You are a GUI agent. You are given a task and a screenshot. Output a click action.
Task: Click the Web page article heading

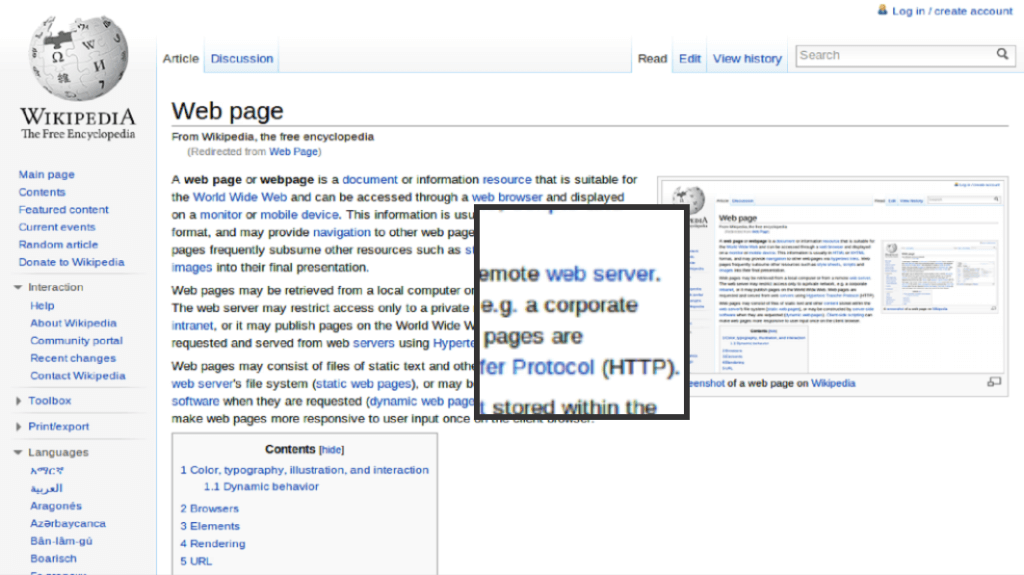point(227,111)
